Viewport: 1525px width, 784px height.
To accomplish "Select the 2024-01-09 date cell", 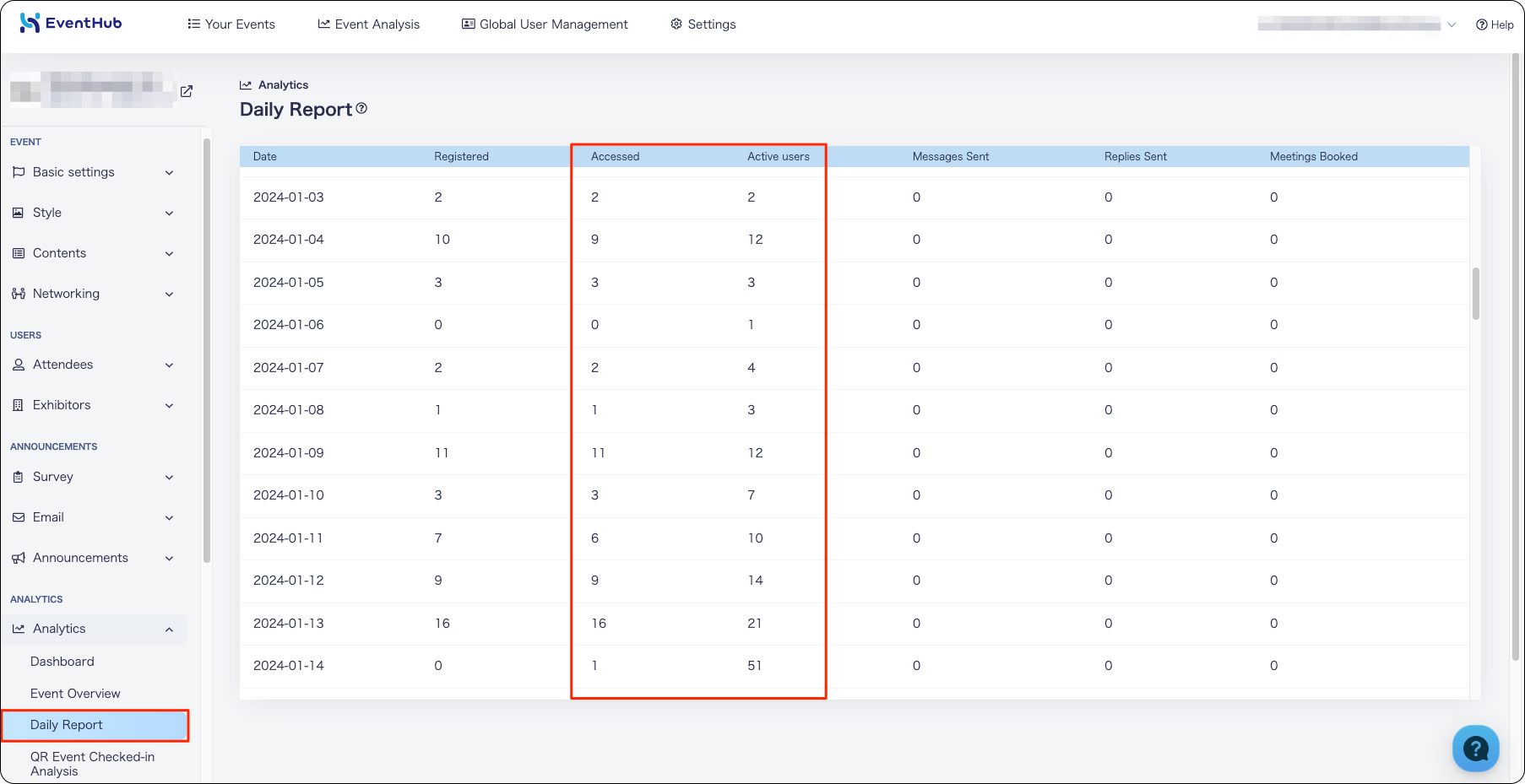I will click(x=289, y=453).
